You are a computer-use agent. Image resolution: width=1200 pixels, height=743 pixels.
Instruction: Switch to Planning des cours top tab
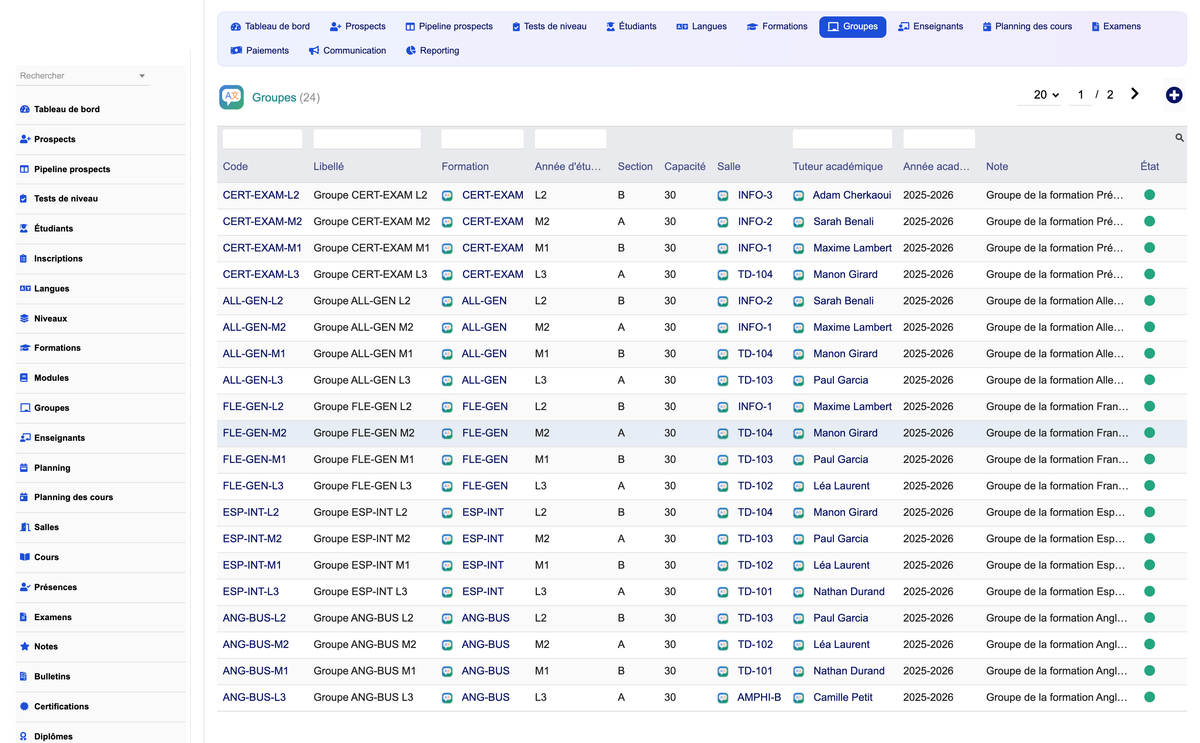click(x=1027, y=27)
